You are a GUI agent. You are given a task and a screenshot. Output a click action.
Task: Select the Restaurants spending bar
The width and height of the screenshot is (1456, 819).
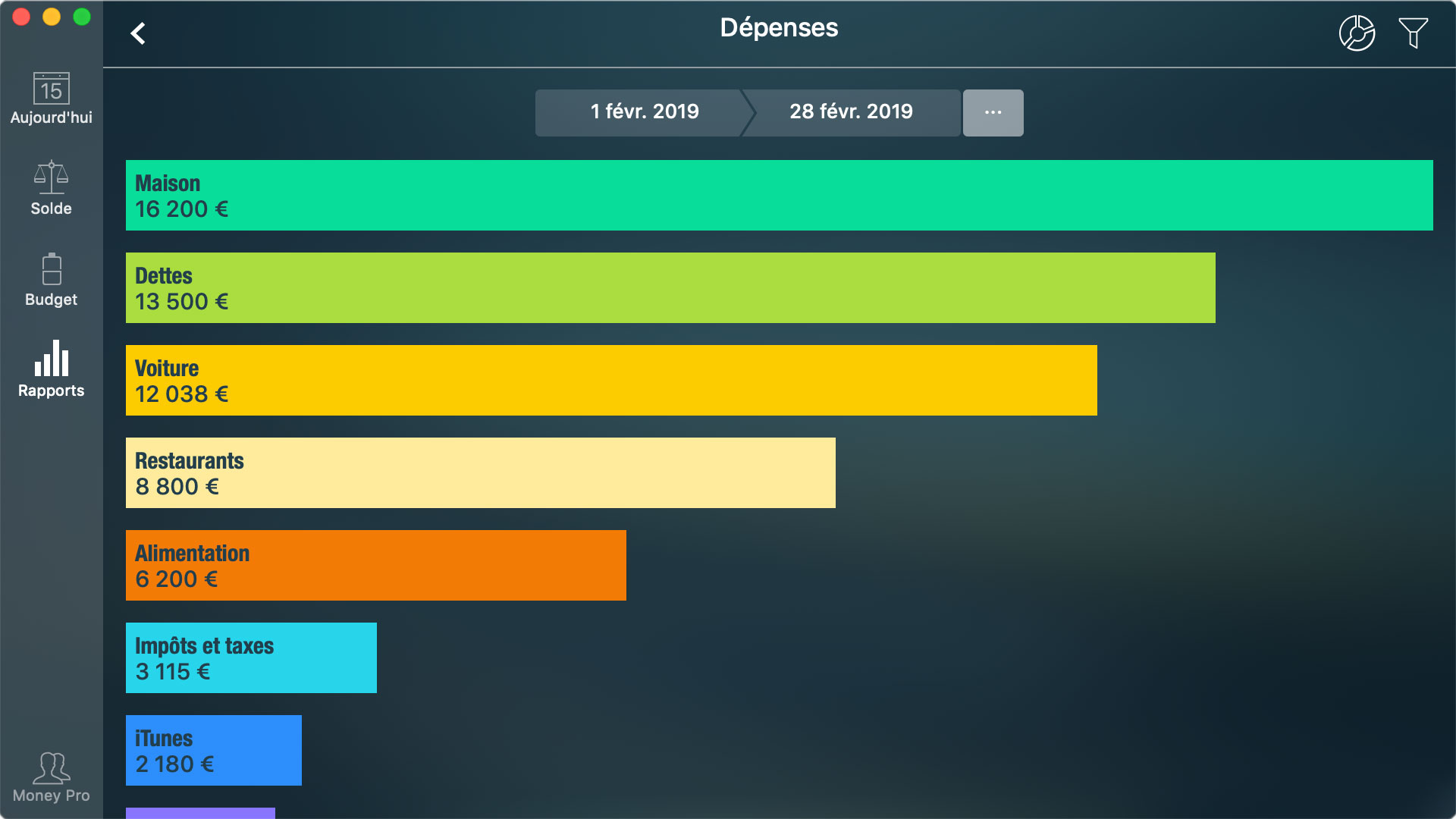(x=480, y=472)
